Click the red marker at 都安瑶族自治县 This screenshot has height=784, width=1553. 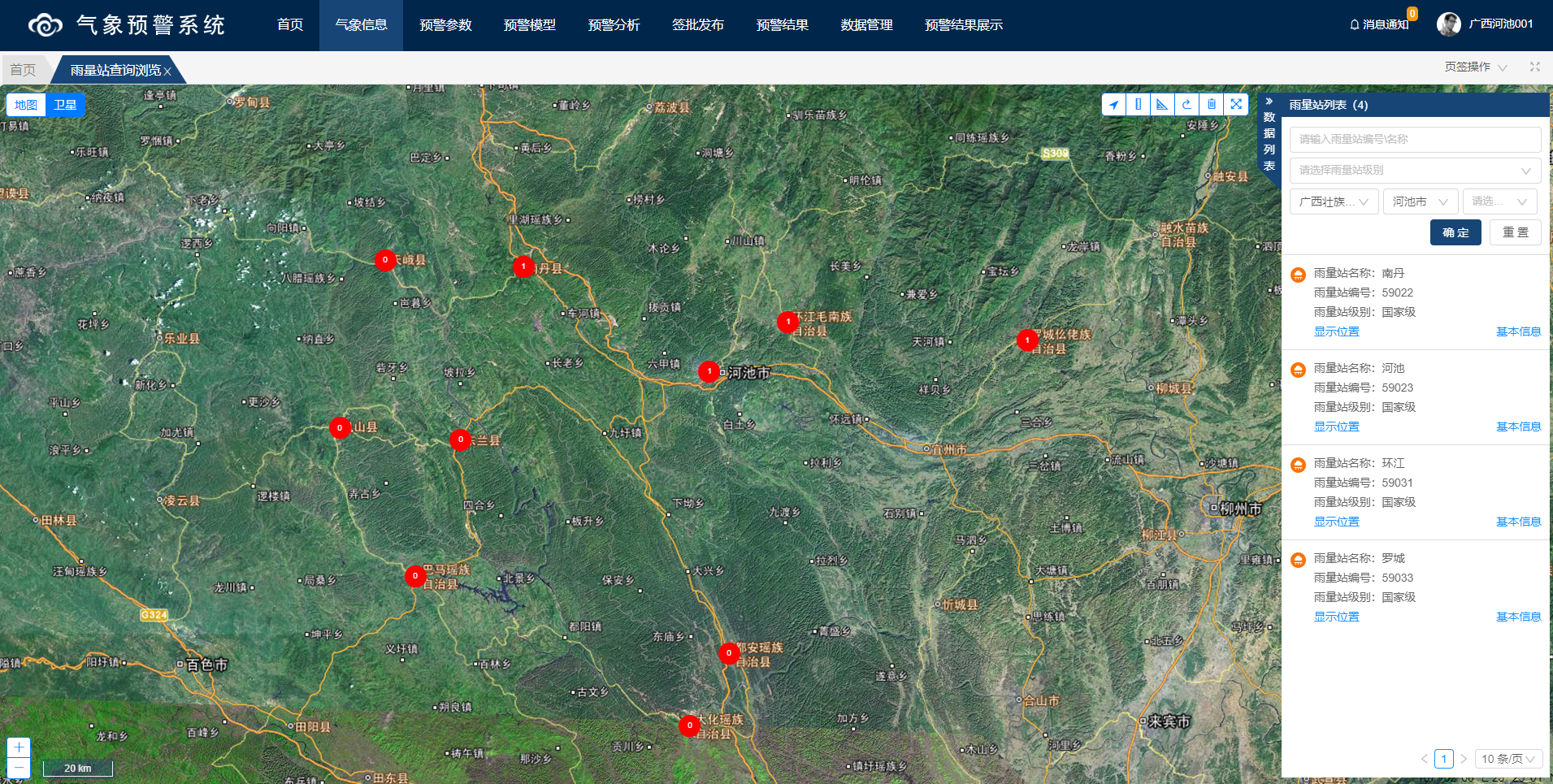[x=729, y=653]
